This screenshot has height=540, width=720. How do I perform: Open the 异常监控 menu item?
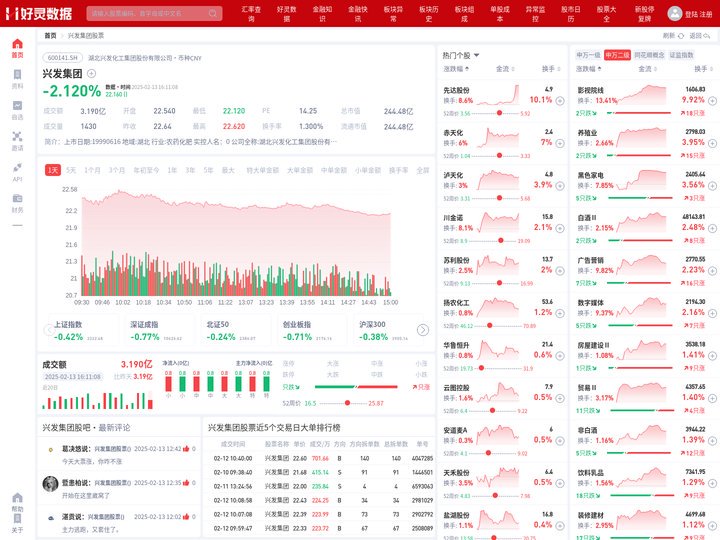pos(535,14)
